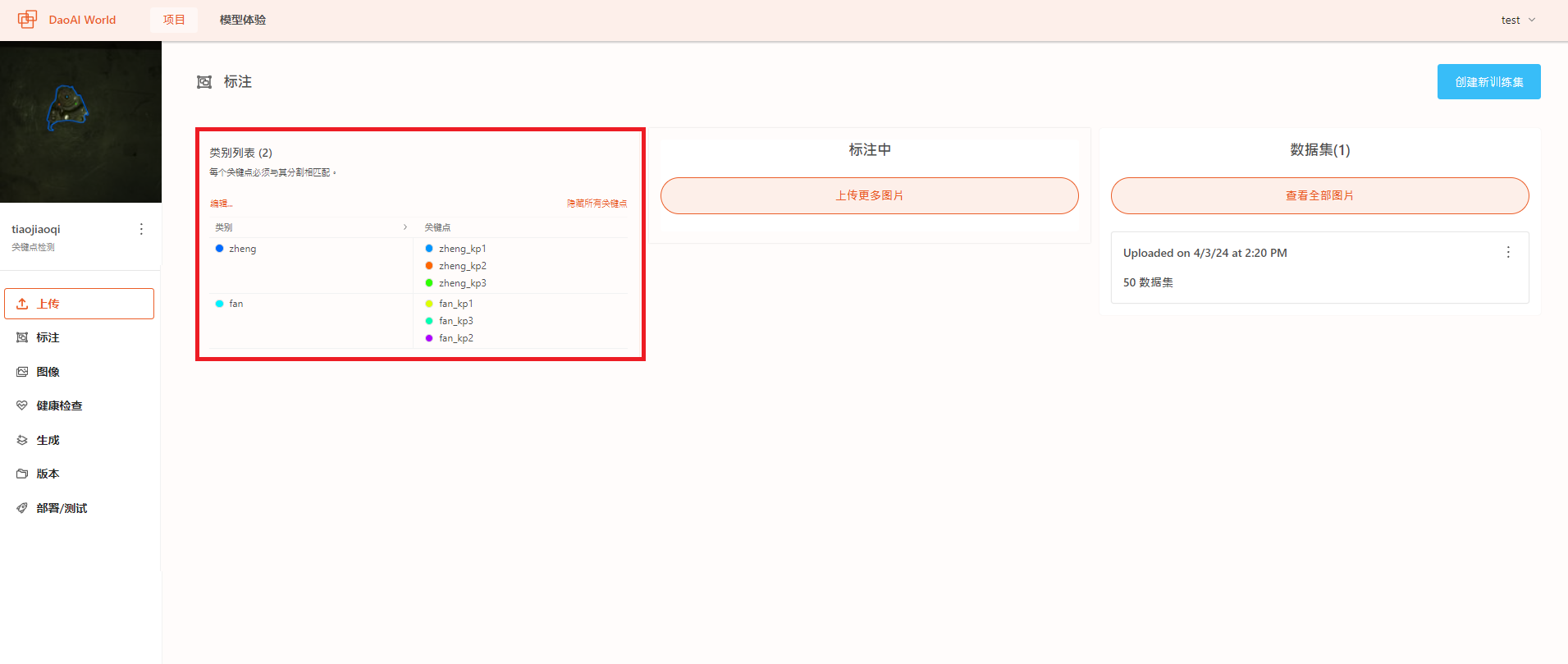Screen dimensions: 1568x664
Task: Select the fan_kp1 keypoint label
Action: [x=456, y=304]
